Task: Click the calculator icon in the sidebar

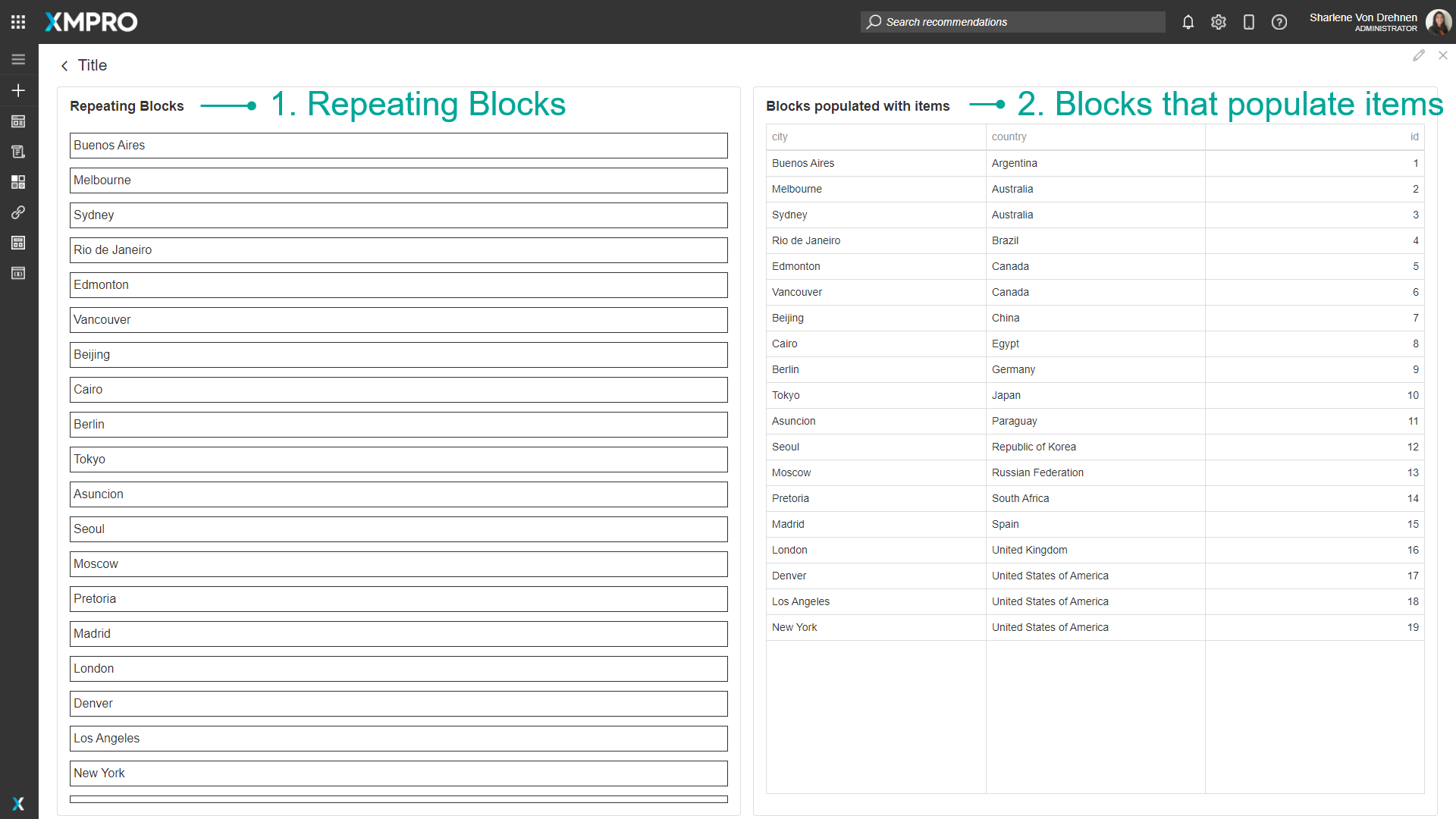Action: [18, 243]
